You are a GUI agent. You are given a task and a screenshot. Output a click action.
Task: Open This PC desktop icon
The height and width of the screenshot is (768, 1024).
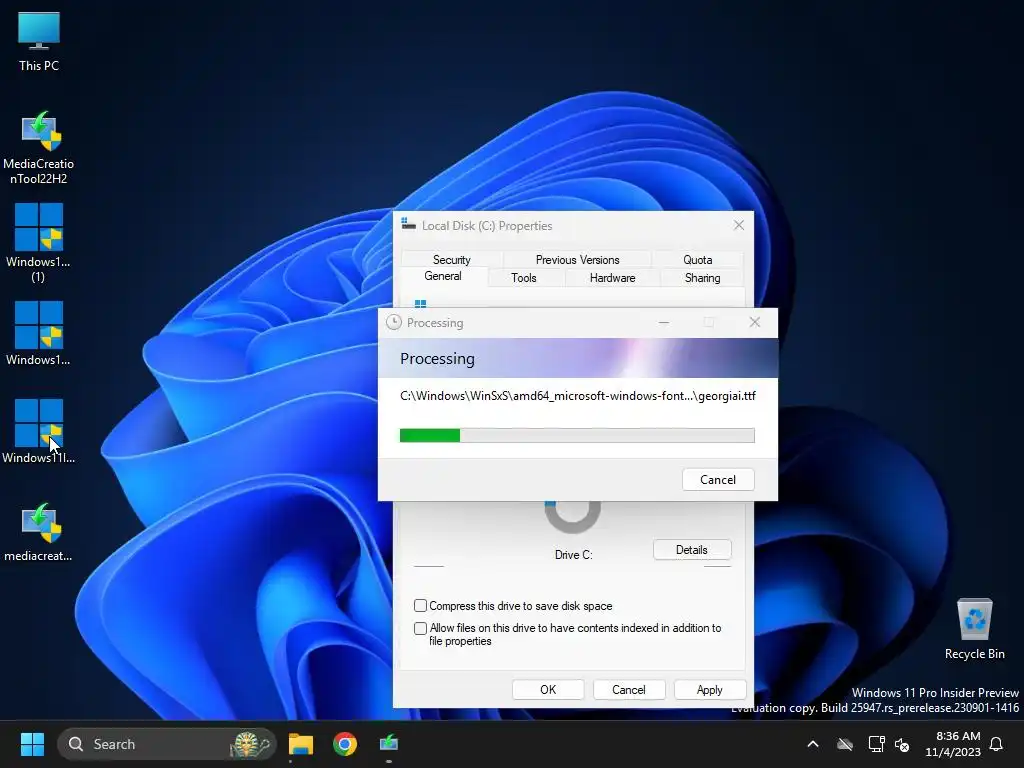(x=39, y=40)
